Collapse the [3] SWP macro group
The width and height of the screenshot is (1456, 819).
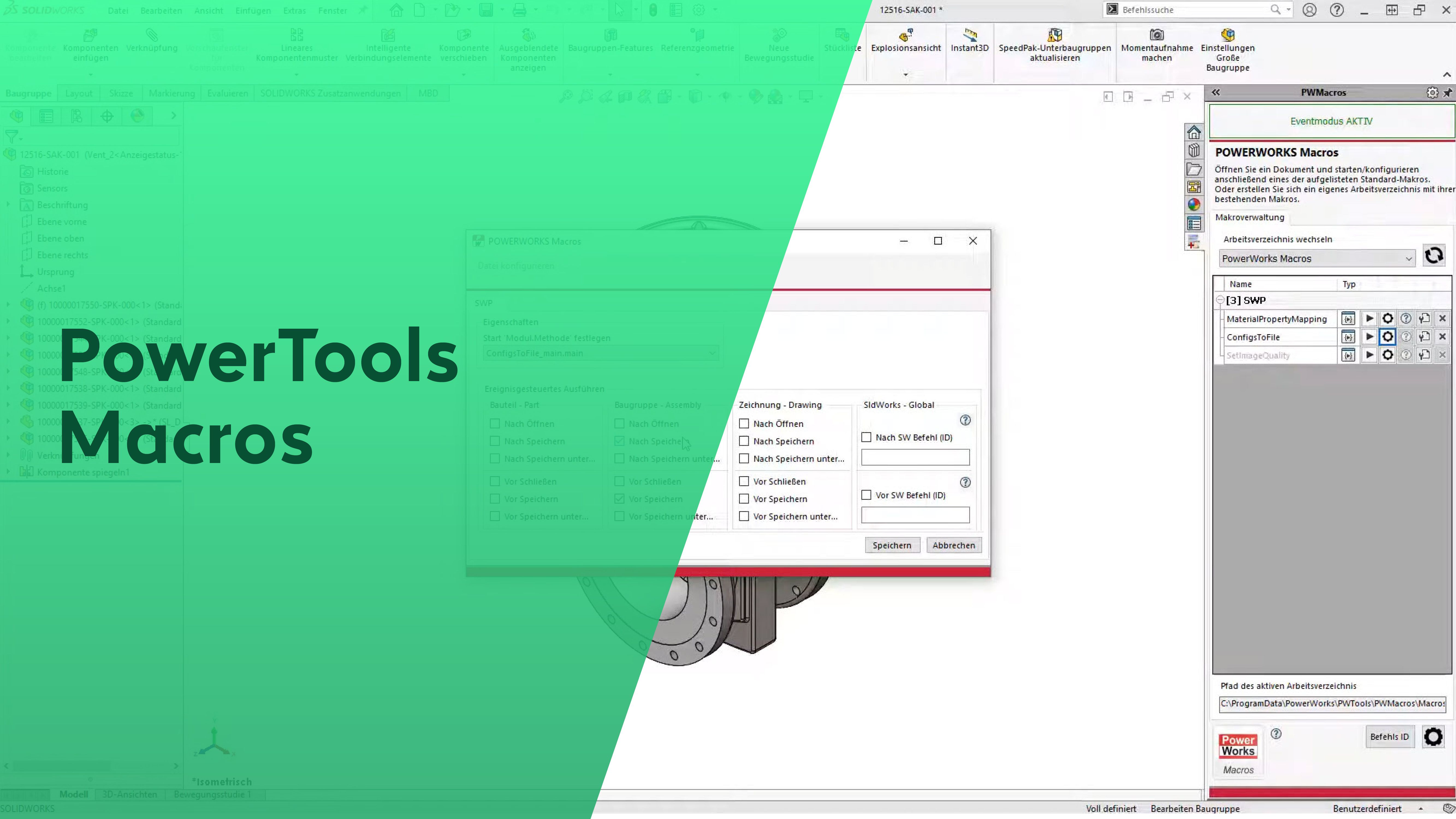pyautogui.click(x=1220, y=300)
